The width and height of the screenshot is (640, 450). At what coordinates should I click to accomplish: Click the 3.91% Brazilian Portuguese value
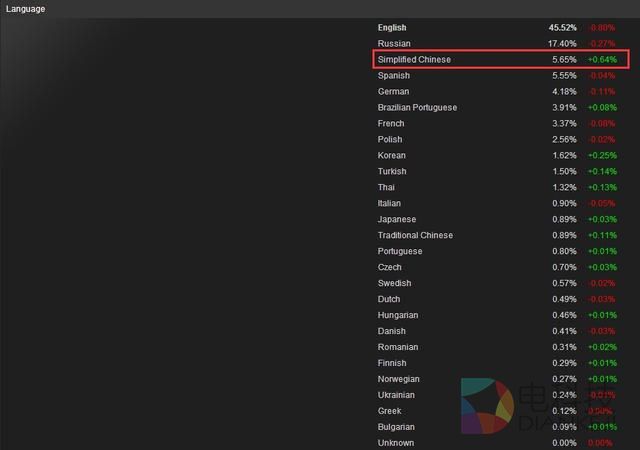point(564,107)
